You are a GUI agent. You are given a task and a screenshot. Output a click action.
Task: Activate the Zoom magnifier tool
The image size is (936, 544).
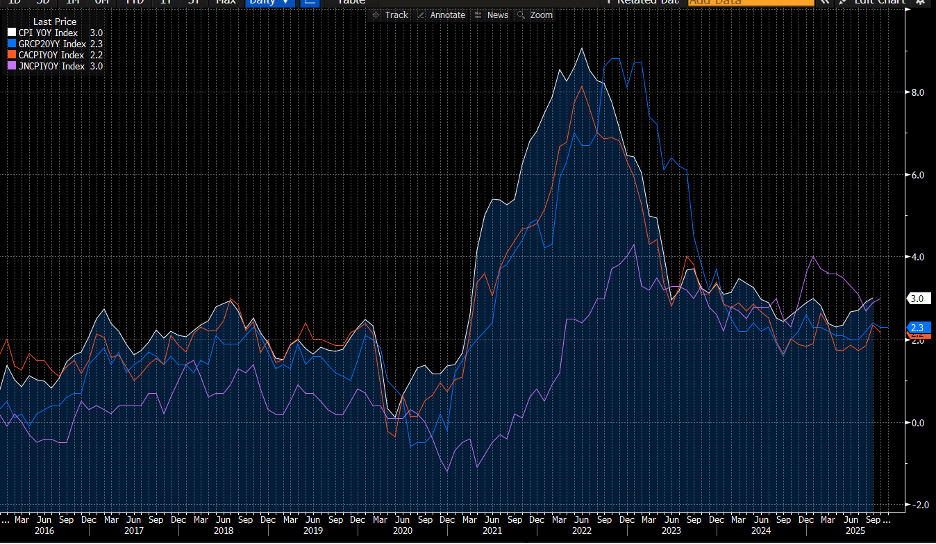pyautogui.click(x=522, y=15)
